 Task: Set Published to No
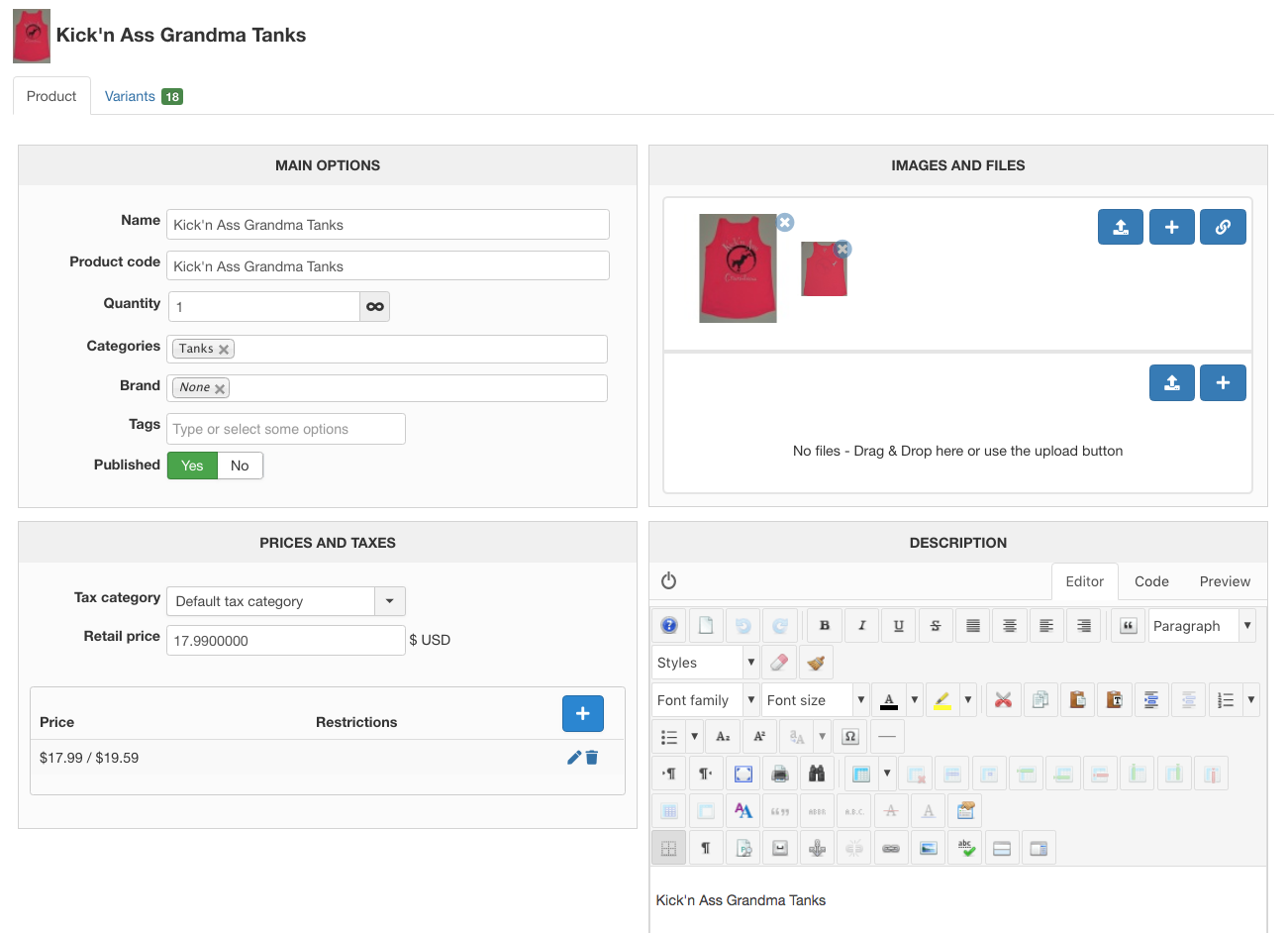(240, 466)
